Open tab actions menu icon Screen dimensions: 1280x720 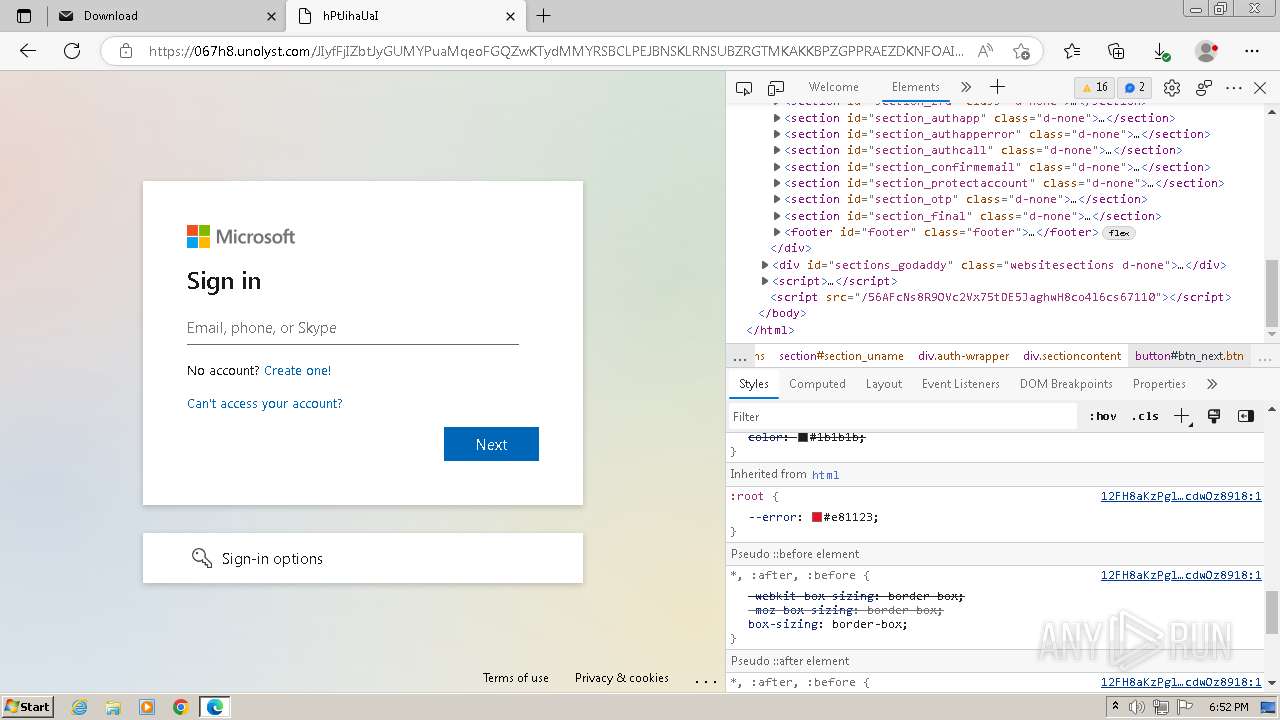tap(24, 16)
